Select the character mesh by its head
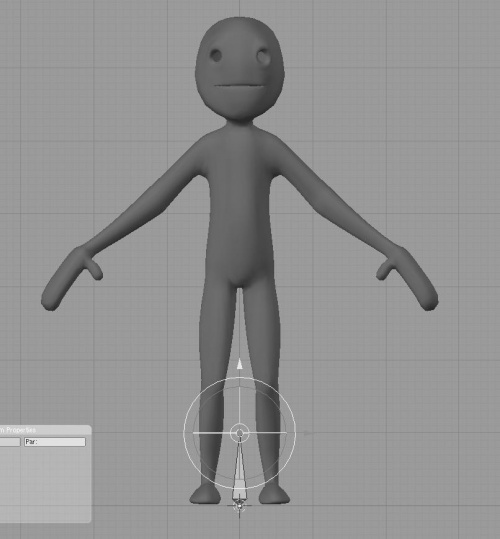The height and width of the screenshot is (539, 500). click(240, 69)
